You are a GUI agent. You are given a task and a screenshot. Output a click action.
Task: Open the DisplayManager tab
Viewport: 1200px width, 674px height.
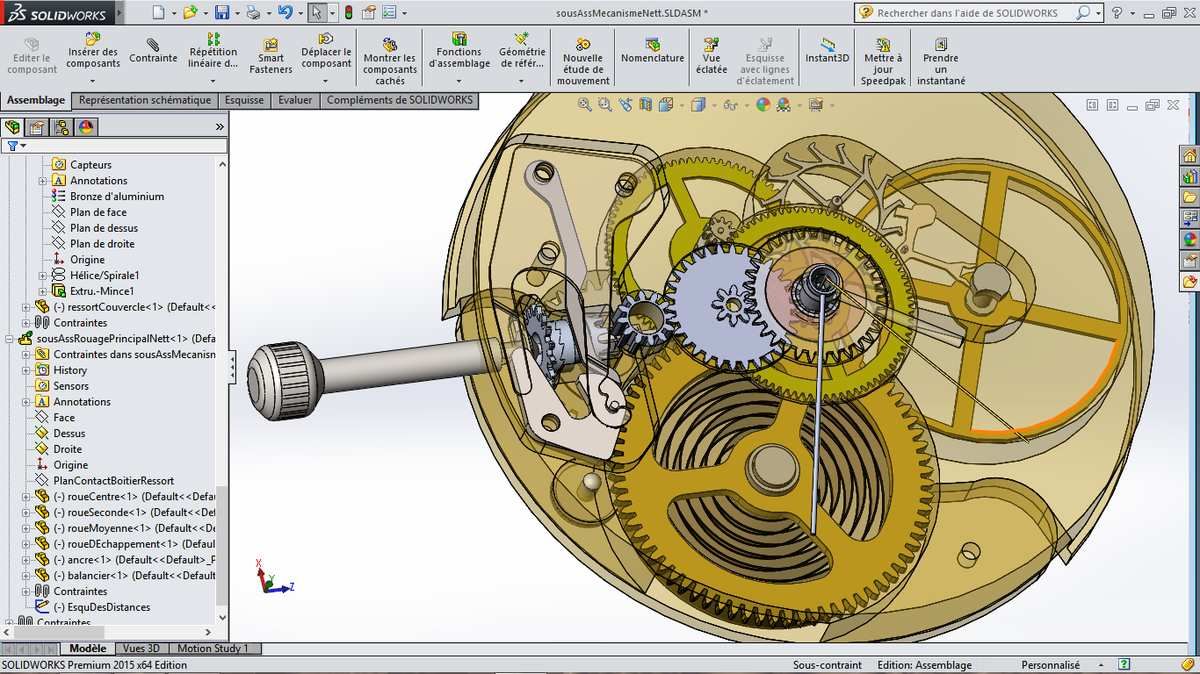pos(86,127)
